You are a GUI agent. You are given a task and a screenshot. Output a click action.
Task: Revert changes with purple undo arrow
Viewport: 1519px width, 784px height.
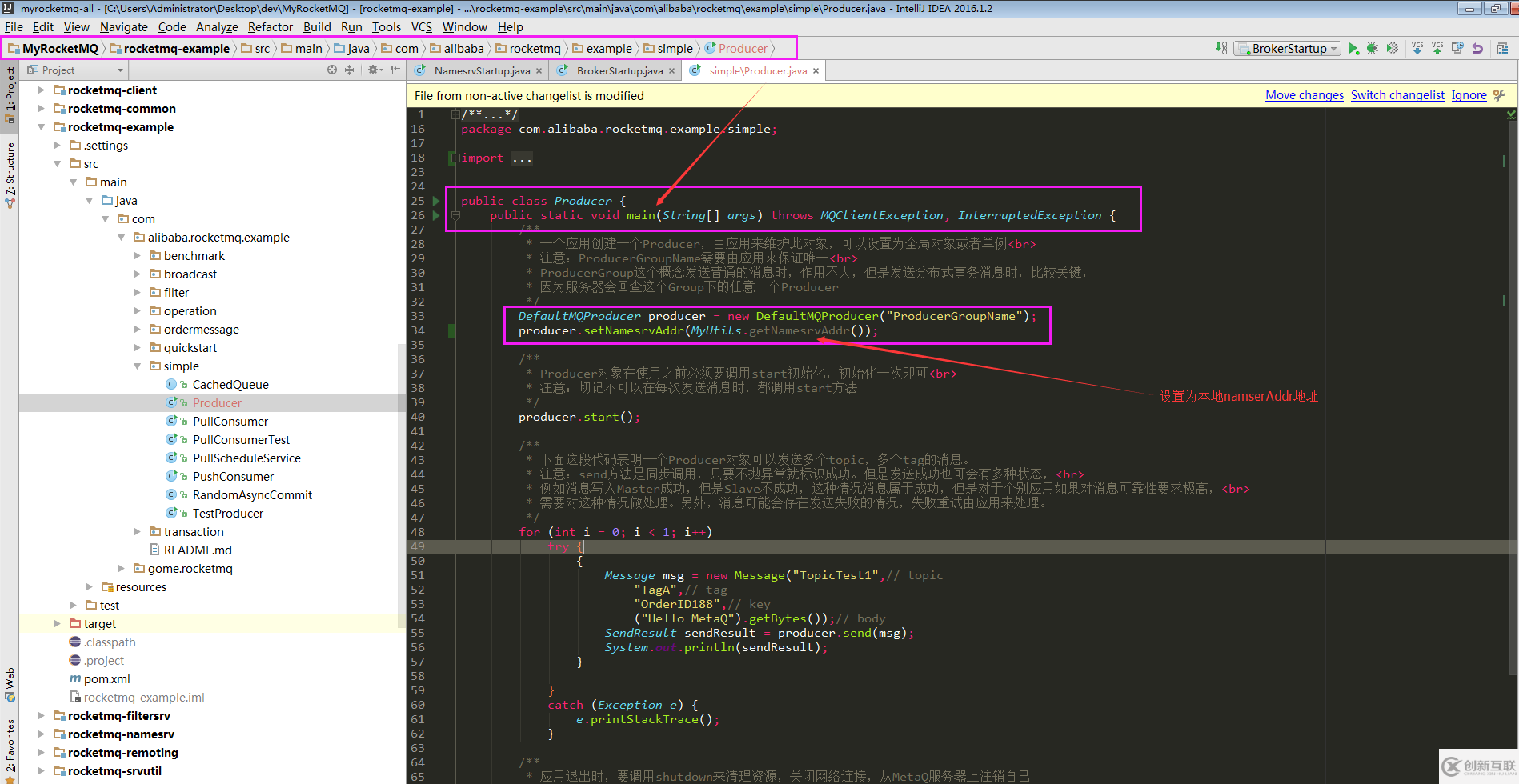point(1477,49)
